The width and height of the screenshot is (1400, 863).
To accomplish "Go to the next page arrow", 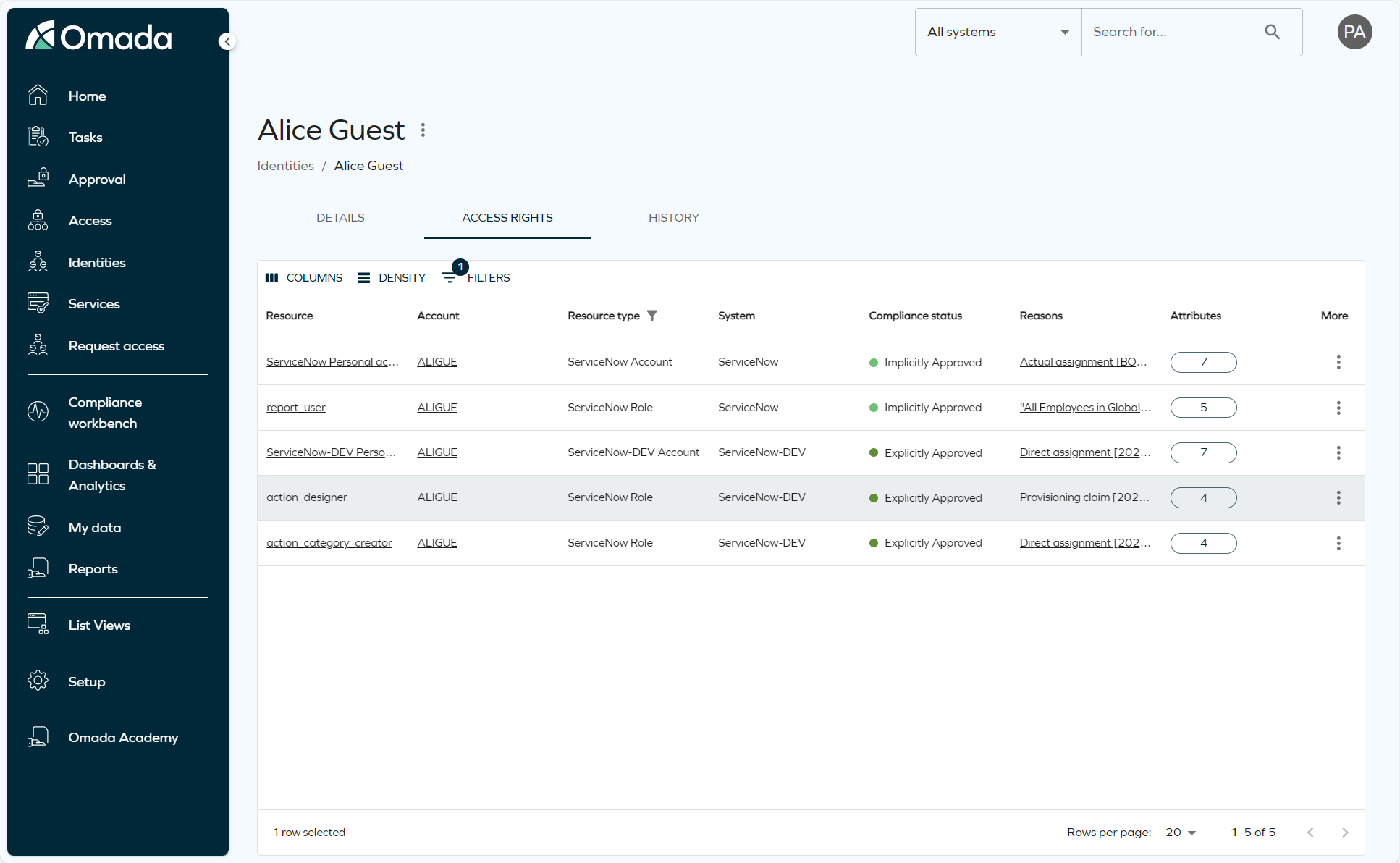I will 1345,833.
